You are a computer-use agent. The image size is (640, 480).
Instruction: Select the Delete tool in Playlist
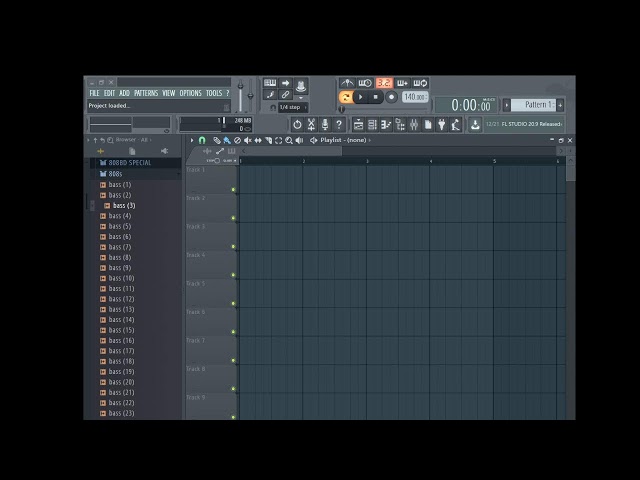pos(237,140)
